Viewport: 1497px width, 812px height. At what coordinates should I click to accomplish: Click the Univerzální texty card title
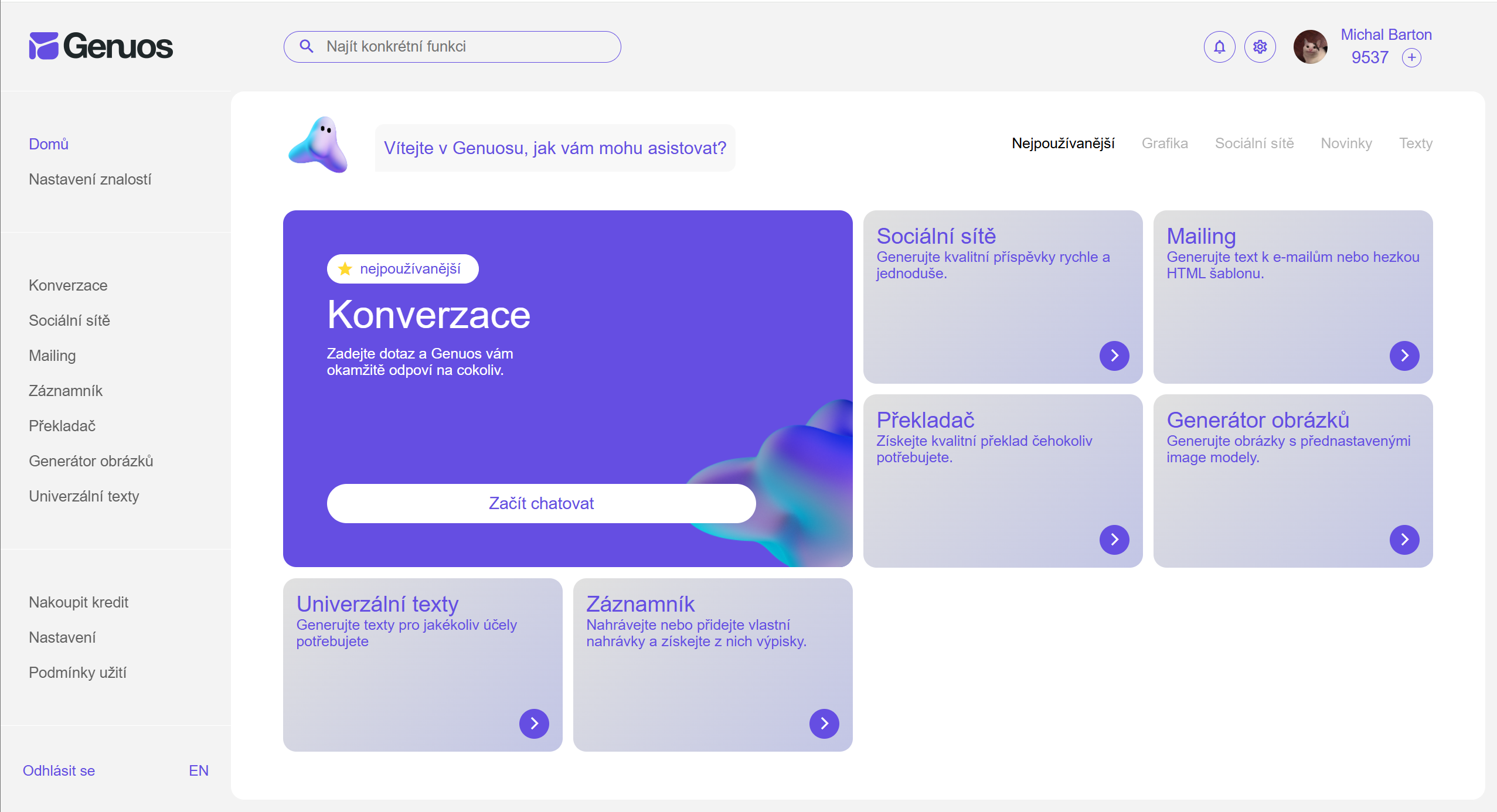coord(377,604)
